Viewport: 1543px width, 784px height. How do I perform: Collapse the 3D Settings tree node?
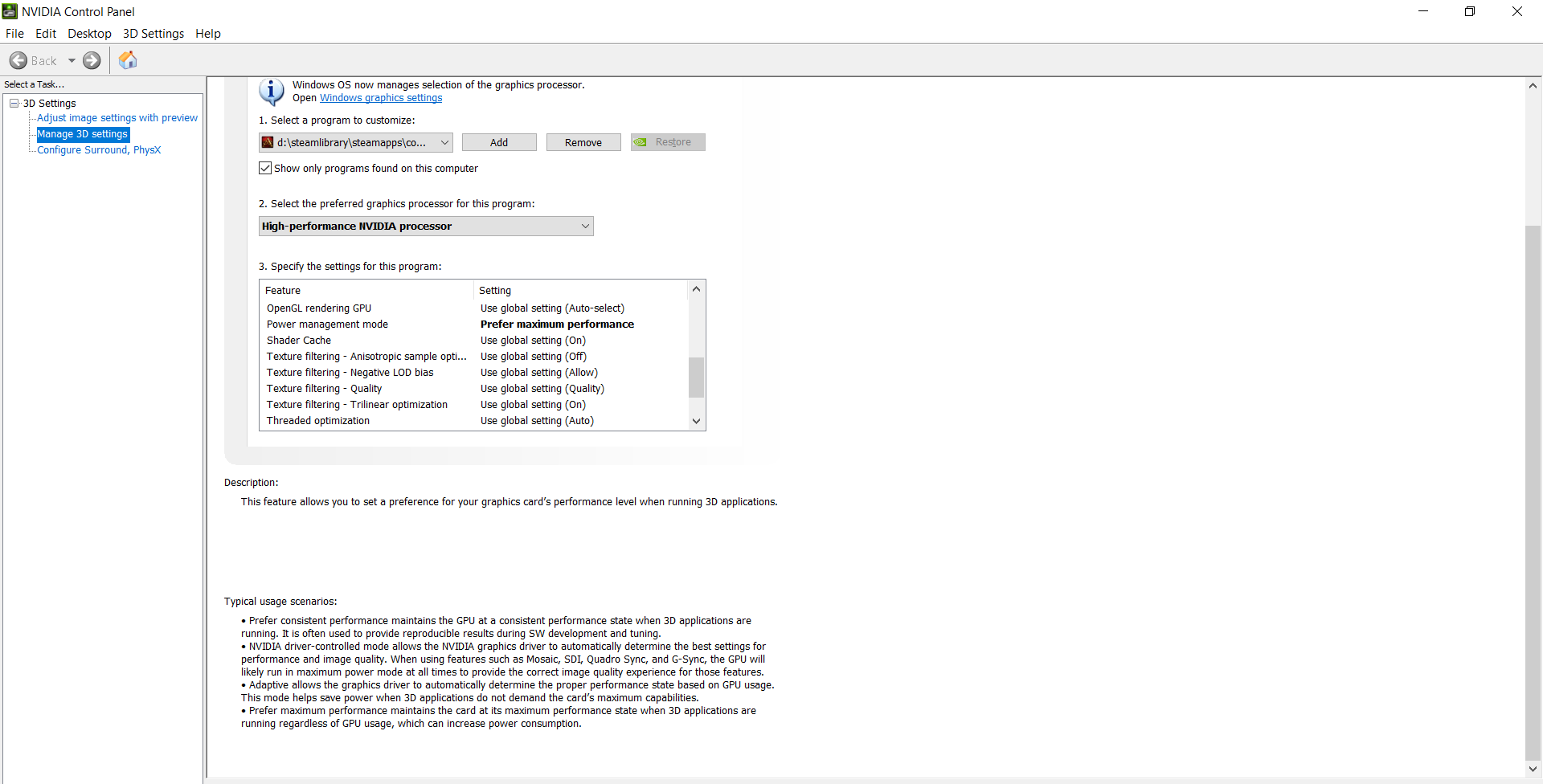pyautogui.click(x=14, y=103)
